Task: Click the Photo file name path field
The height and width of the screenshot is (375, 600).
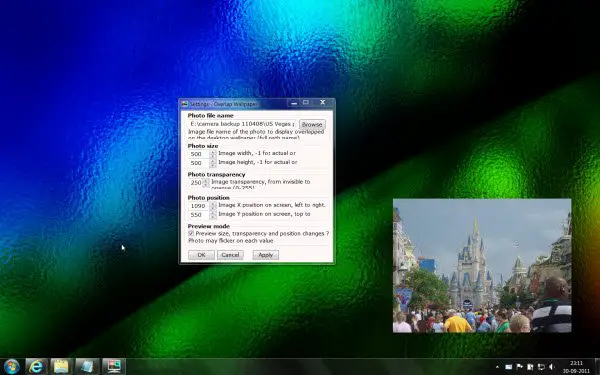Action: coord(243,124)
